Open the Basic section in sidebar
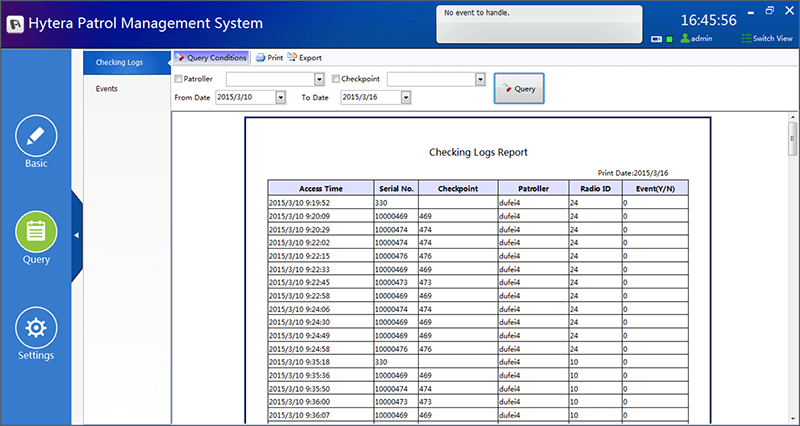 point(36,137)
